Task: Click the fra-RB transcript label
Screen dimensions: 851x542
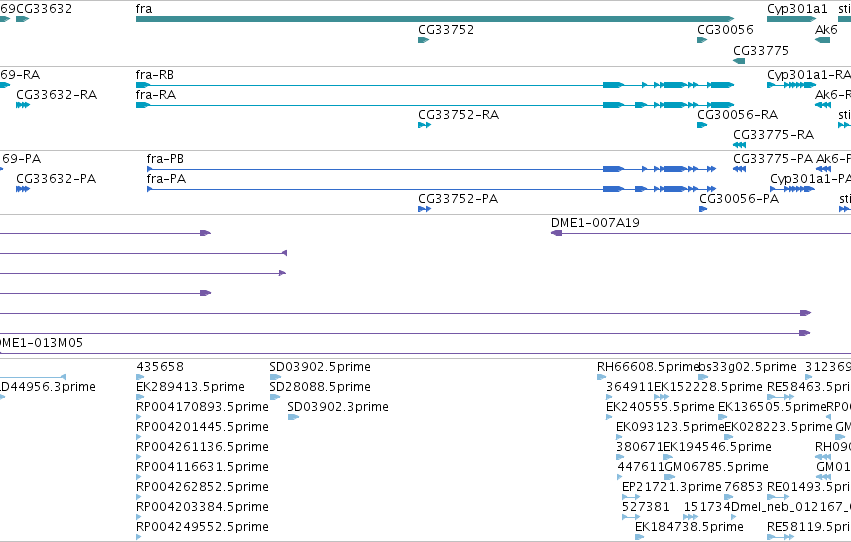Action: tap(155, 74)
